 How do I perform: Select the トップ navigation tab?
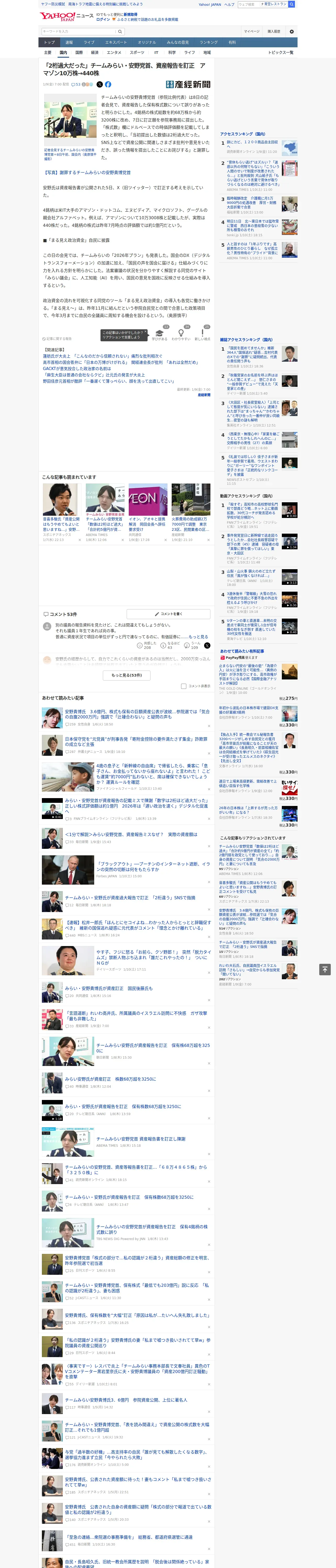pos(49,43)
